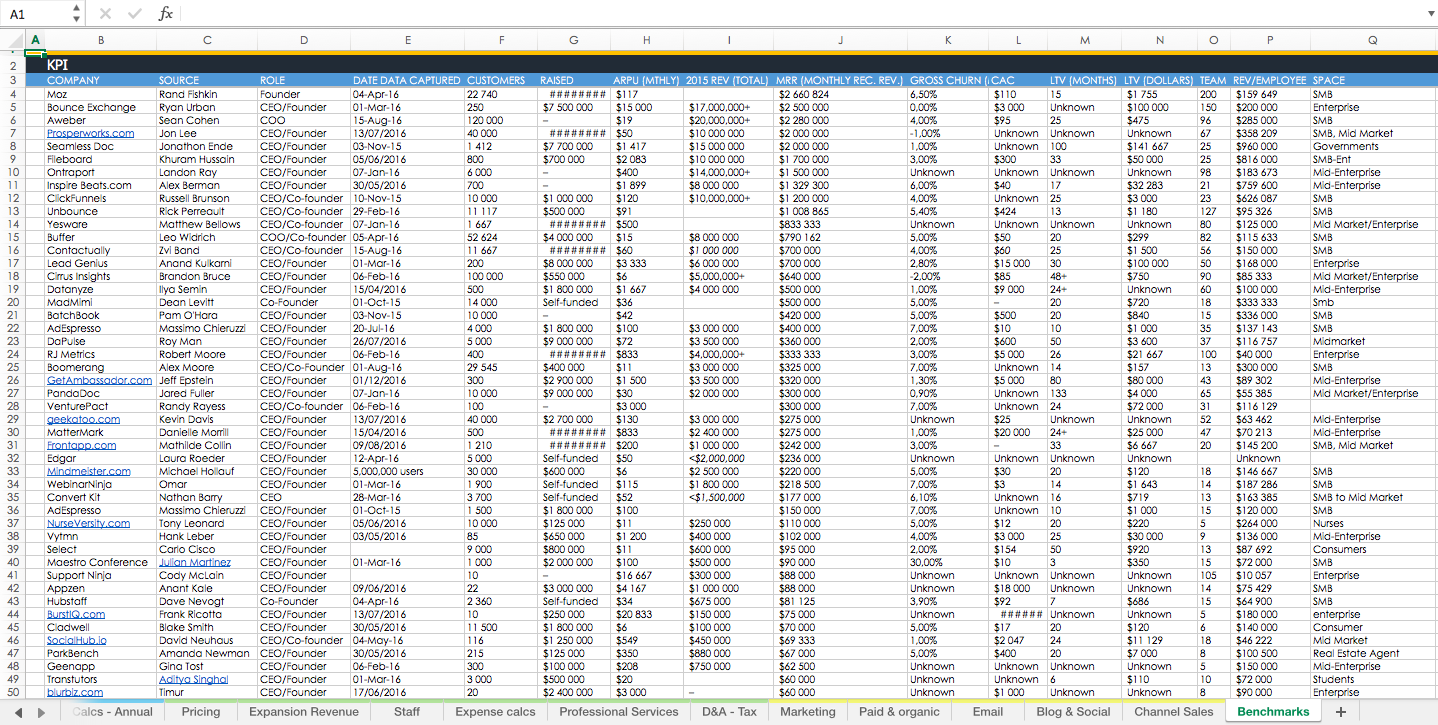Switch to the Pricing sheet tab
This screenshot has width=1438, height=725.
coord(201,712)
